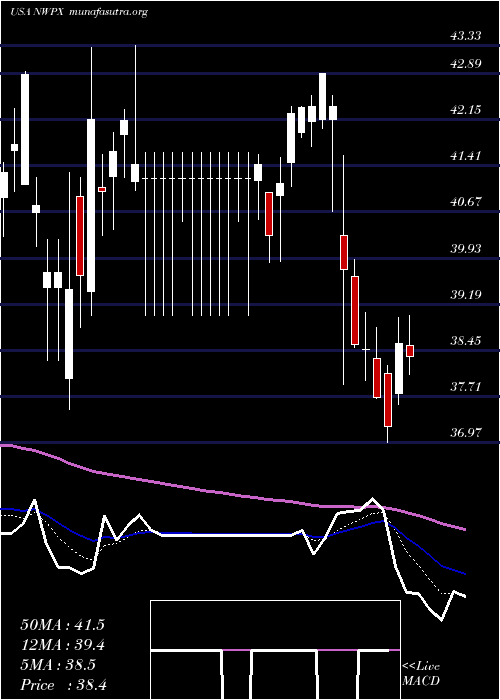
Task: Click the 38.45 price level label
Action: pos(466,341)
